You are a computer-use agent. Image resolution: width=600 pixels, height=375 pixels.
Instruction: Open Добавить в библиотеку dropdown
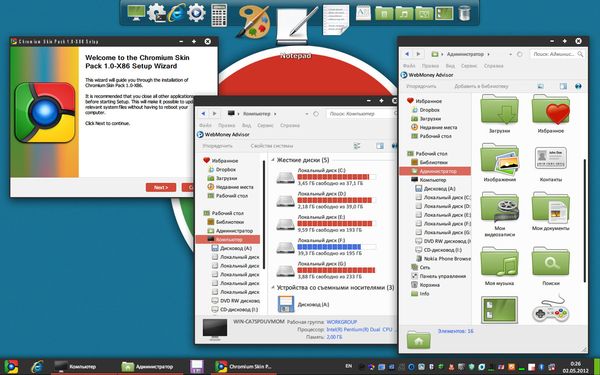[x=481, y=86]
